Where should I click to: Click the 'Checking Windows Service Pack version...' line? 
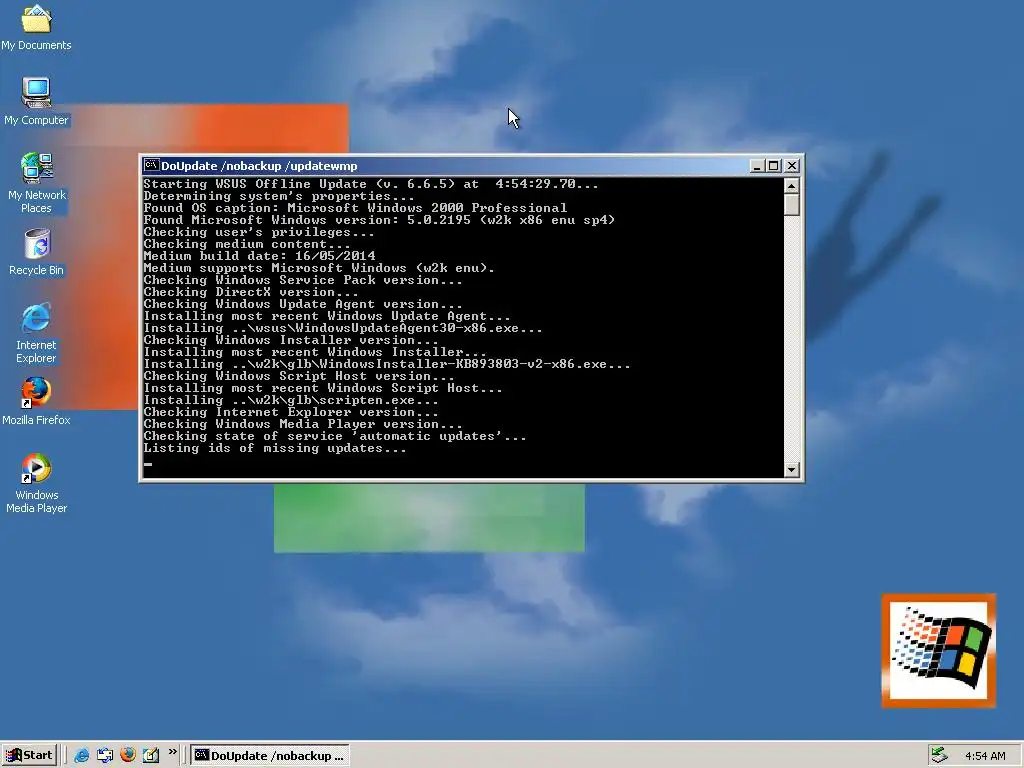click(x=303, y=280)
